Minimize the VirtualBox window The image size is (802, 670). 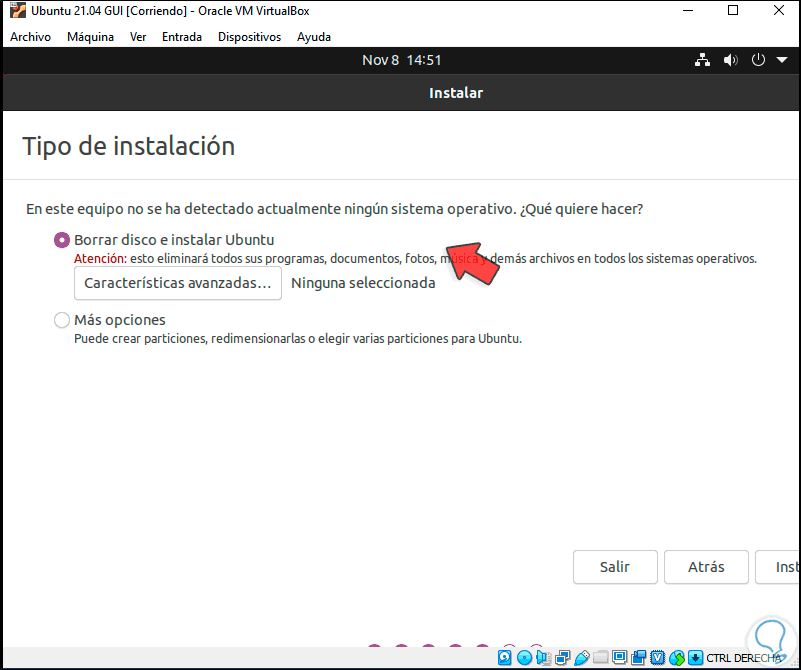point(688,10)
